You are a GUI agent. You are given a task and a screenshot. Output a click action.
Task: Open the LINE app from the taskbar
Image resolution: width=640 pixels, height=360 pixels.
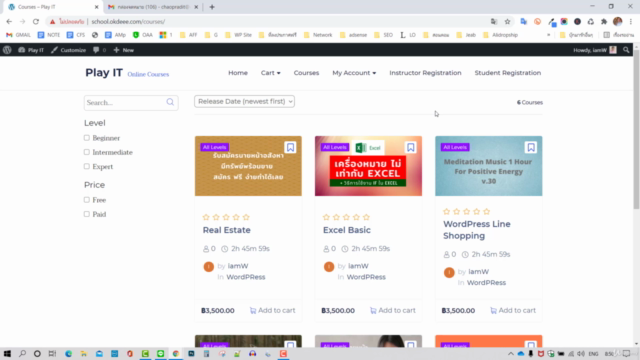tap(161, 353)
